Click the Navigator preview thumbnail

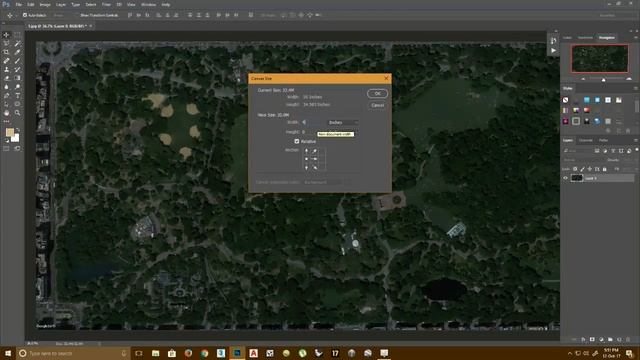600,58
